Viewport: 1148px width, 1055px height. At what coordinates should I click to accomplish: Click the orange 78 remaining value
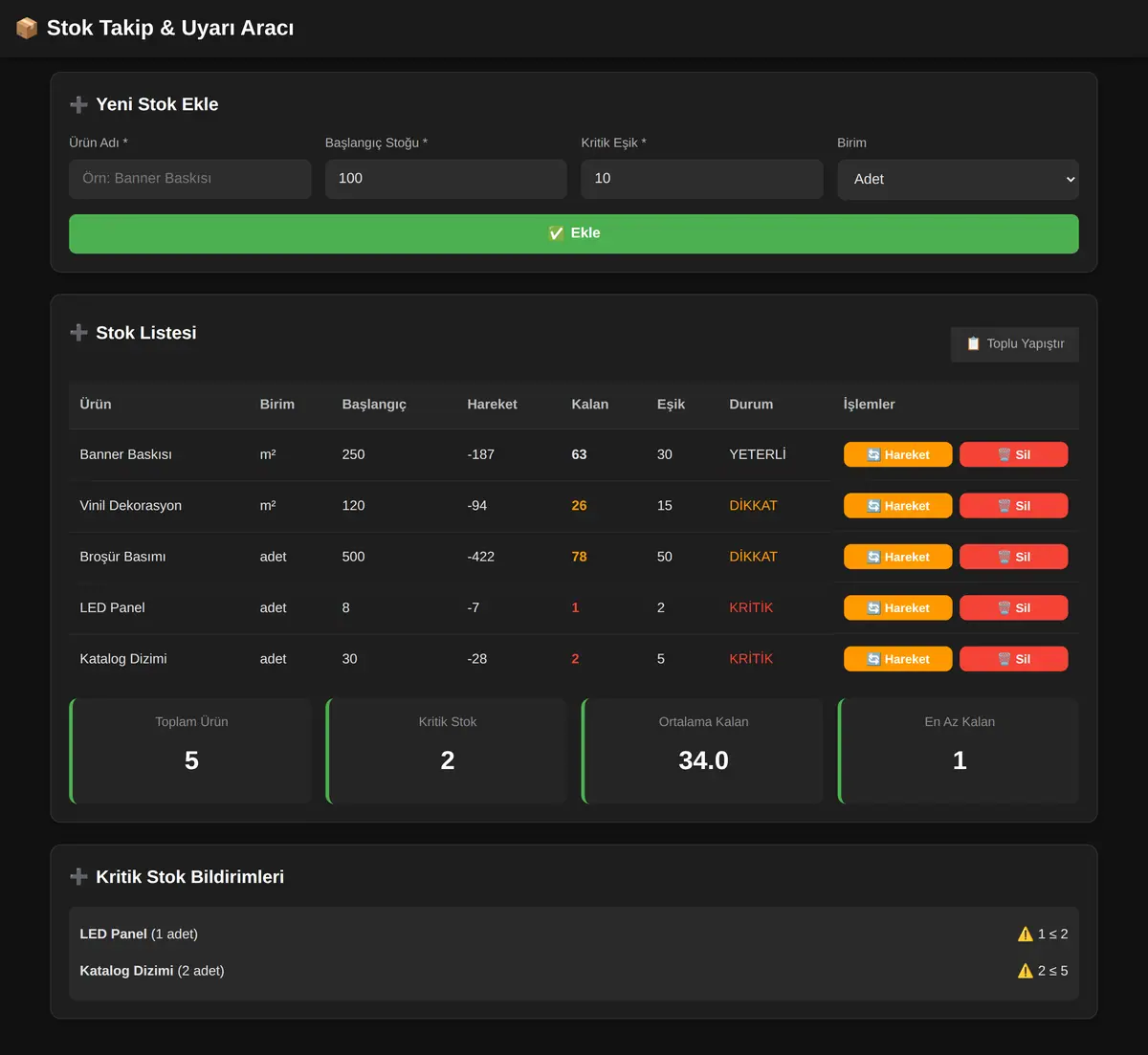(x=579, y=557)
